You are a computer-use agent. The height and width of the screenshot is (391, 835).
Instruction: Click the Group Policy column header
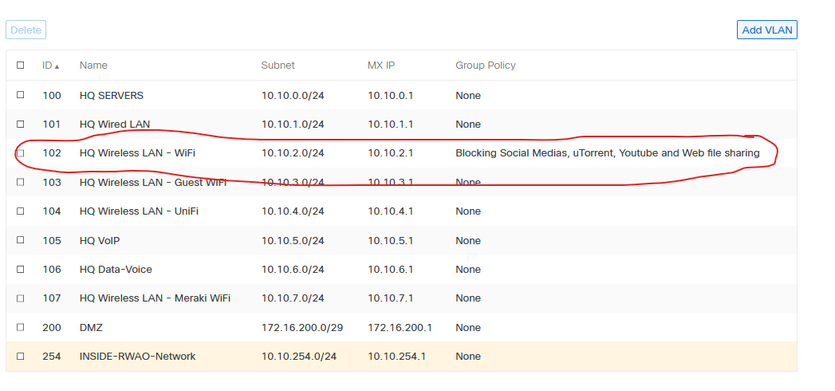485,66
